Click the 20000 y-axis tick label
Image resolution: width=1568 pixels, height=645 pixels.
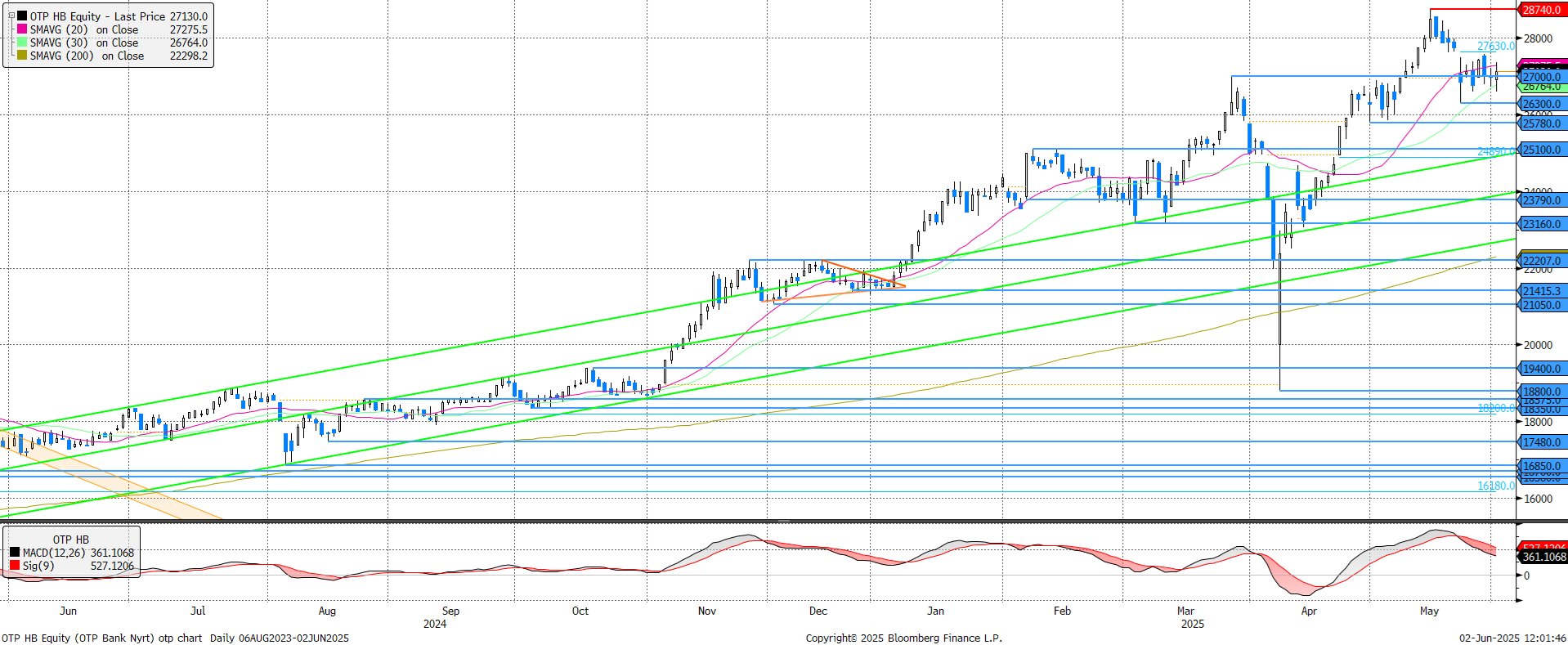[1537, 345]
